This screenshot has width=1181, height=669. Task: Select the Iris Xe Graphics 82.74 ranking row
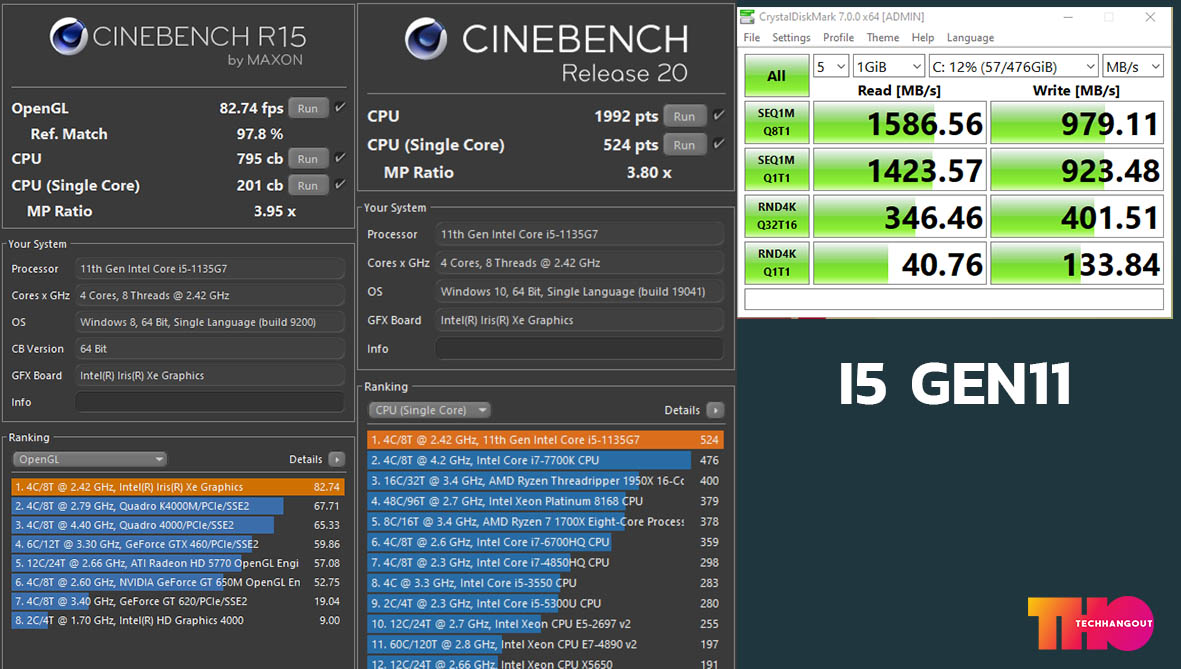tap(178, 487)
